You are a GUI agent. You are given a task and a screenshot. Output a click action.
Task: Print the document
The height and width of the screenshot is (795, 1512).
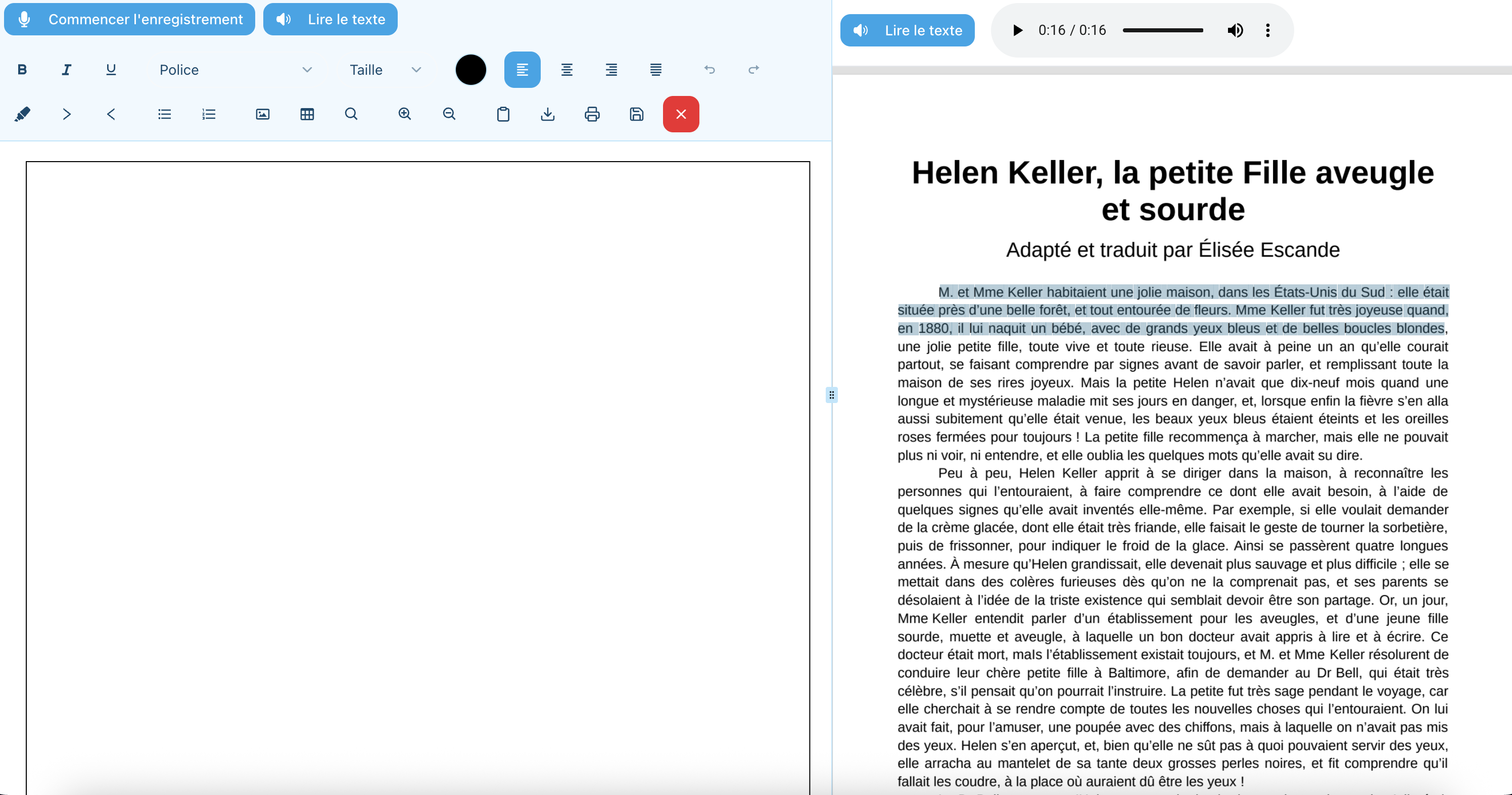click(x=592, y=114)
